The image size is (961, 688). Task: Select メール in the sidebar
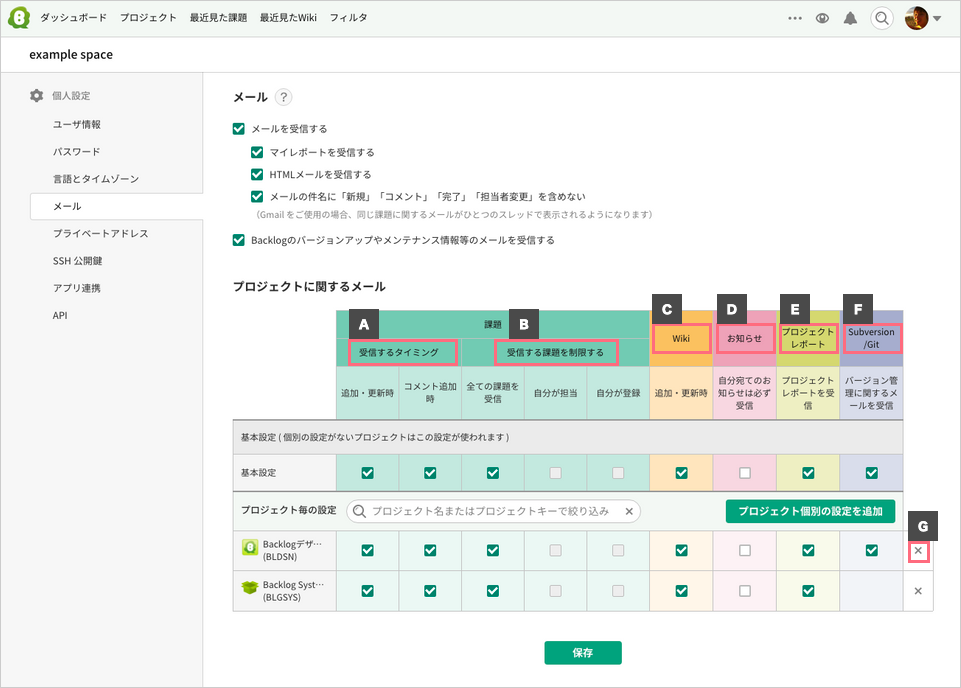click(116, 206)
